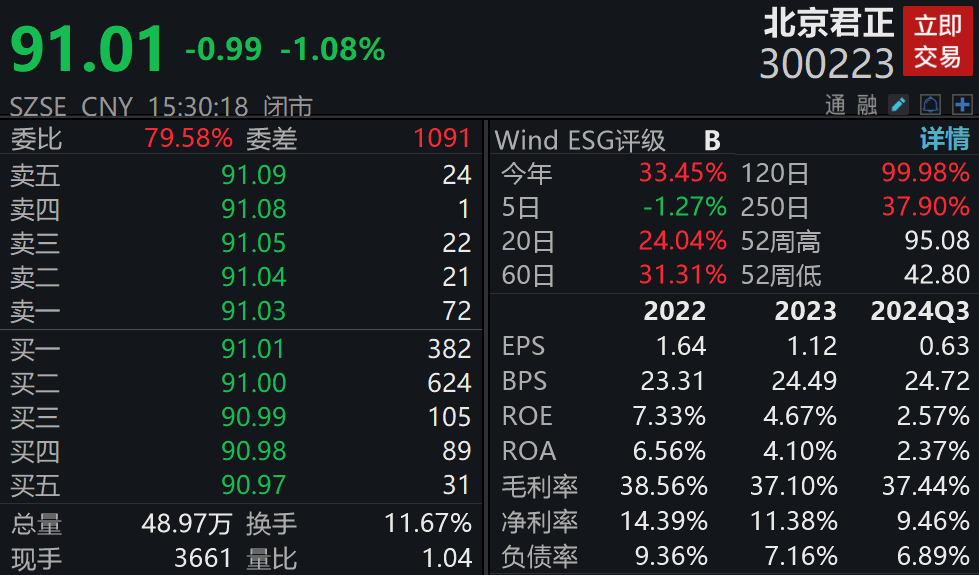Click the bell alert icon
Screen dimensions: 979x575
pos(930,104)
